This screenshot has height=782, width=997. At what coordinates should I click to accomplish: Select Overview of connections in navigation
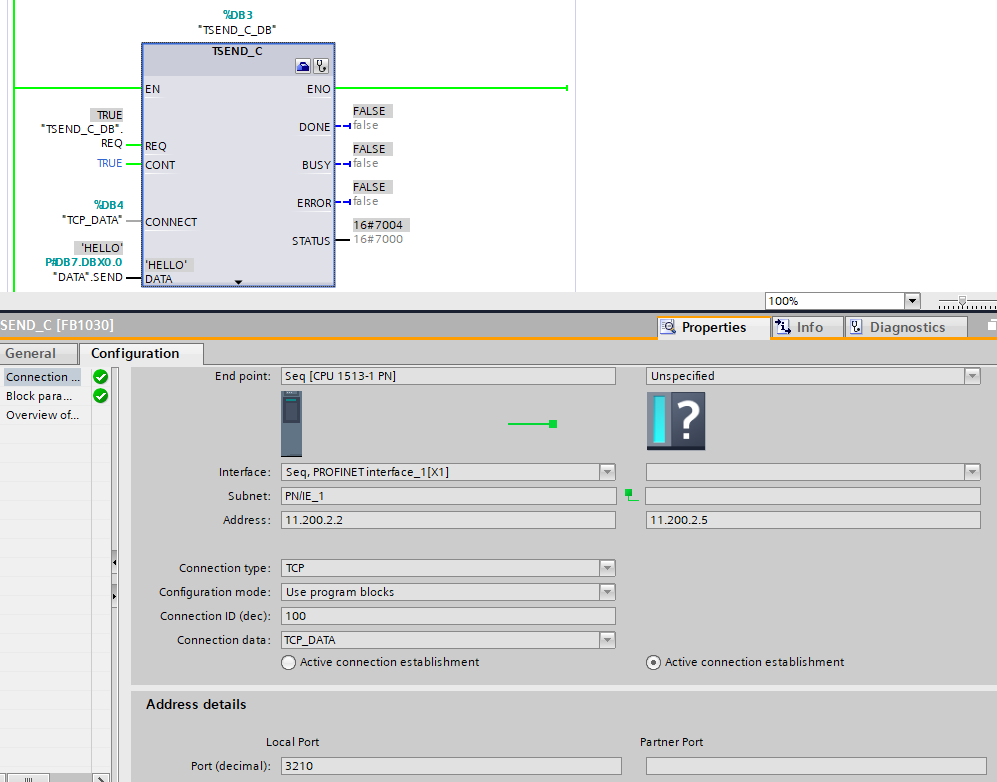click(42, 415)
